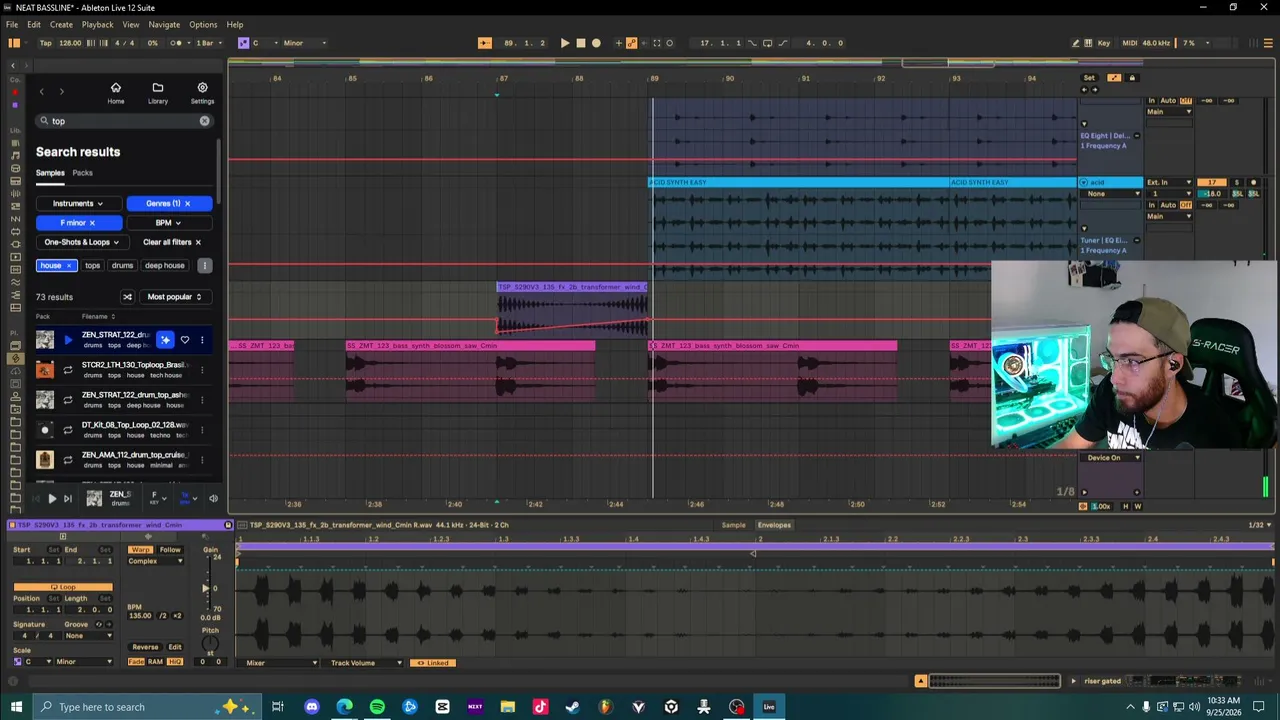Open the Most popular sort dropdown
1280x720 pixels.
175,297
